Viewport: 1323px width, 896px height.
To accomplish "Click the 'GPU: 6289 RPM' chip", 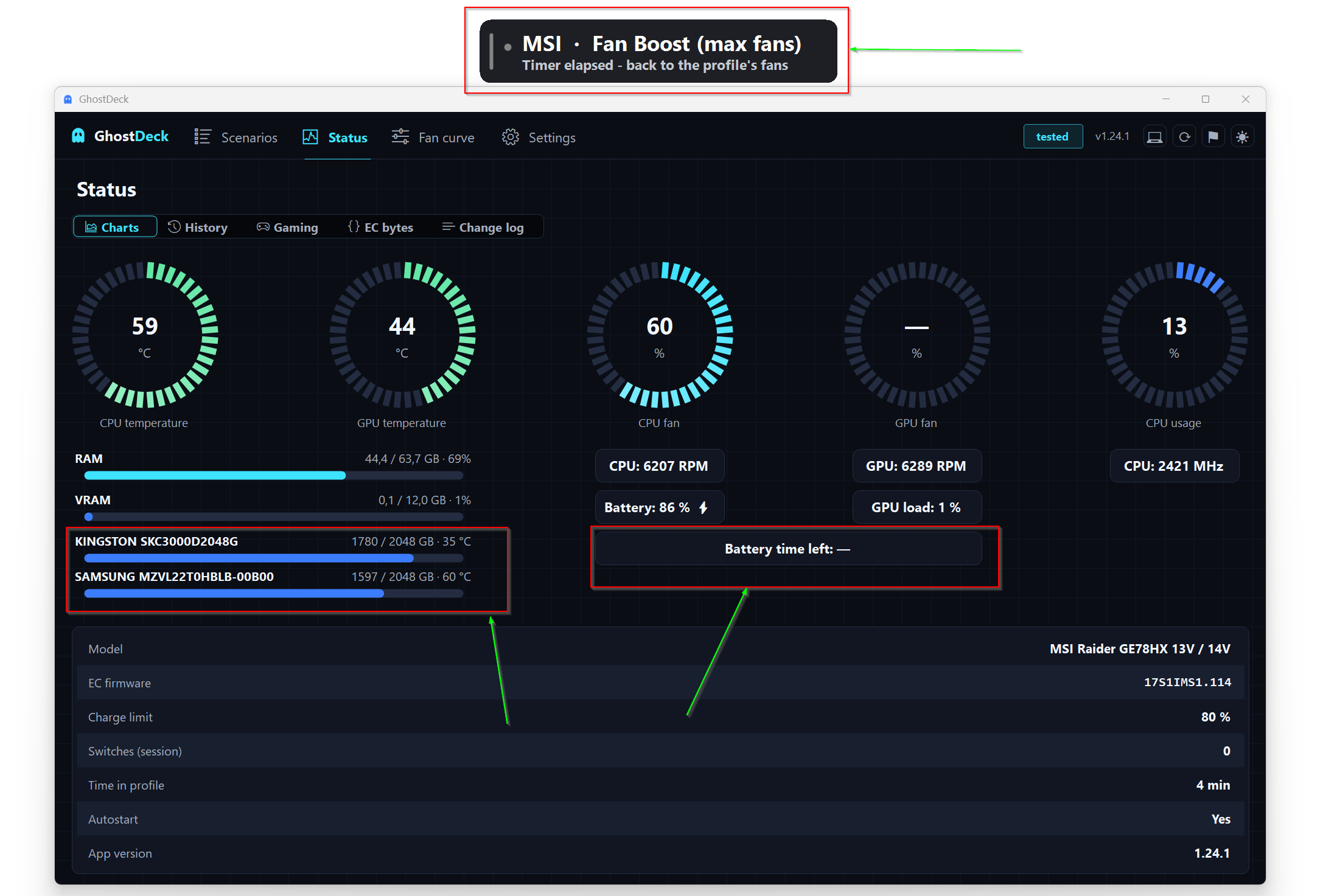I will tap(916, 466).
